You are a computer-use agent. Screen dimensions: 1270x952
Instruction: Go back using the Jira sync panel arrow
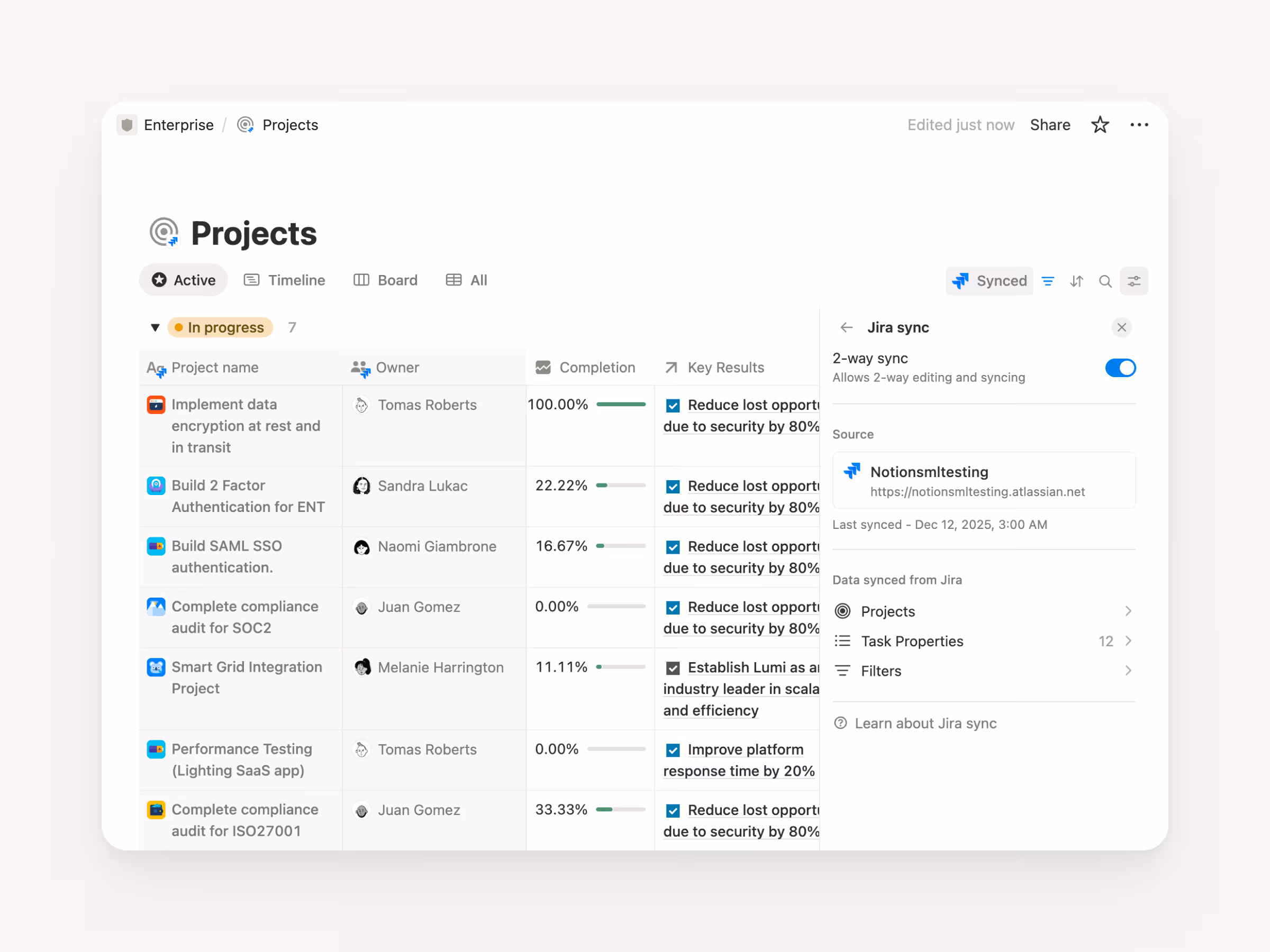[x=846, y=327]
